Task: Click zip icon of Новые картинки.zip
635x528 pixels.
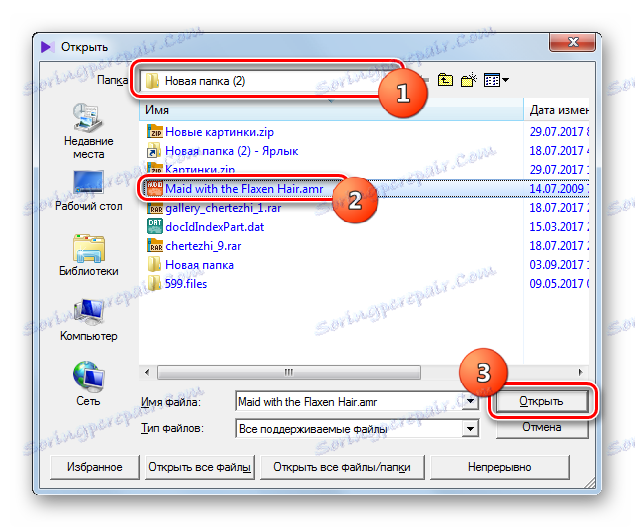Action: click(x=155, y=132)
